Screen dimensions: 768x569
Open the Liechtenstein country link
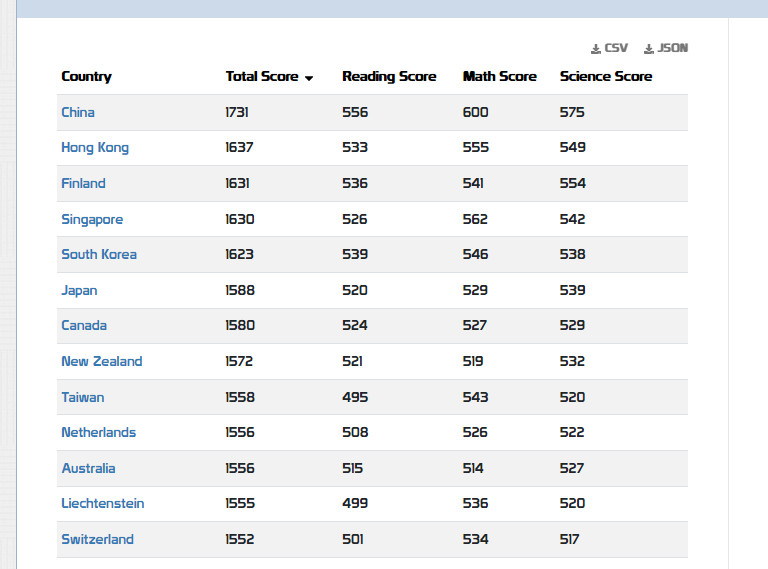click(103, 503)
